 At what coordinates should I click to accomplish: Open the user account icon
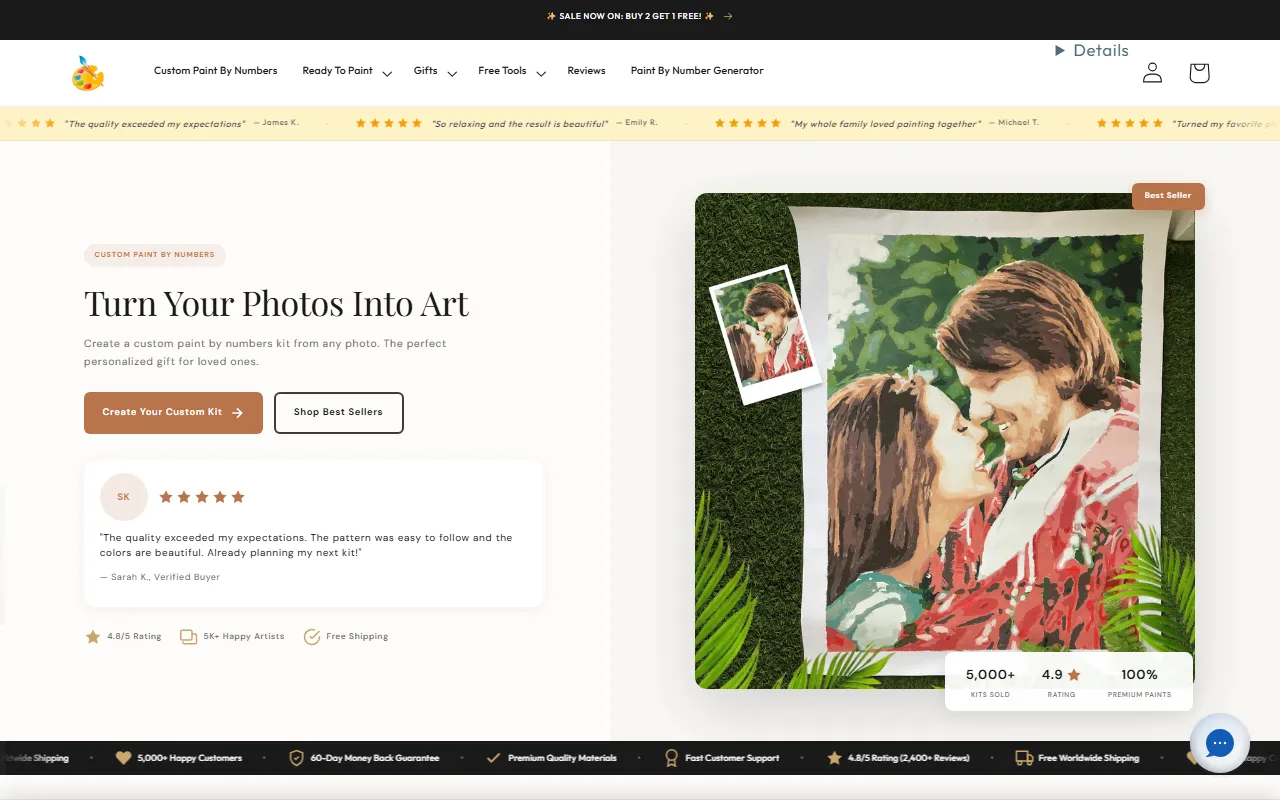[x=1152, y=73]
